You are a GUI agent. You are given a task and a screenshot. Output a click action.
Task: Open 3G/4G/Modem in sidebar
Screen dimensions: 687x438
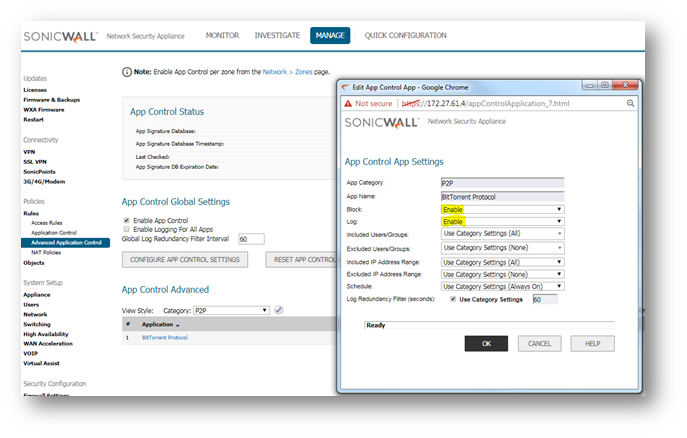pyautogui.click(x=44, y=182)
